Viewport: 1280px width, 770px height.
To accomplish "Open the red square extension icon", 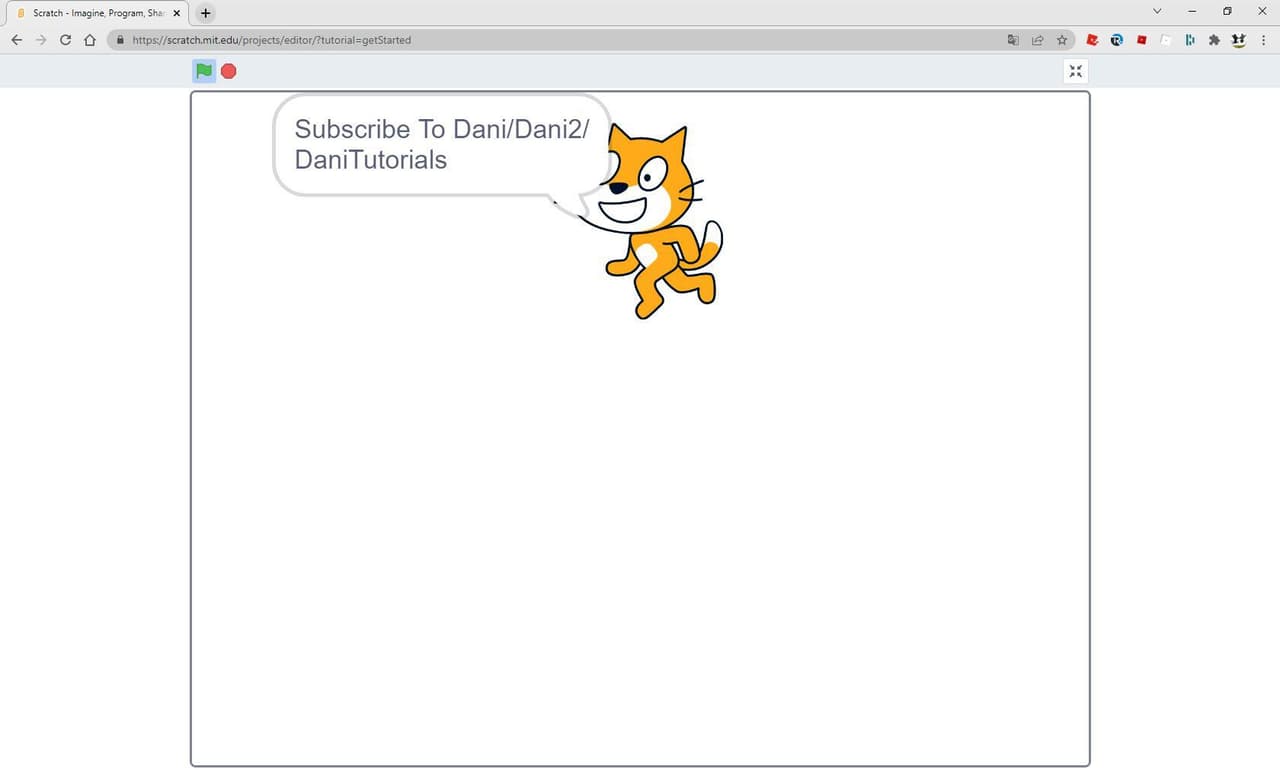I will (x=1141, y=40).
